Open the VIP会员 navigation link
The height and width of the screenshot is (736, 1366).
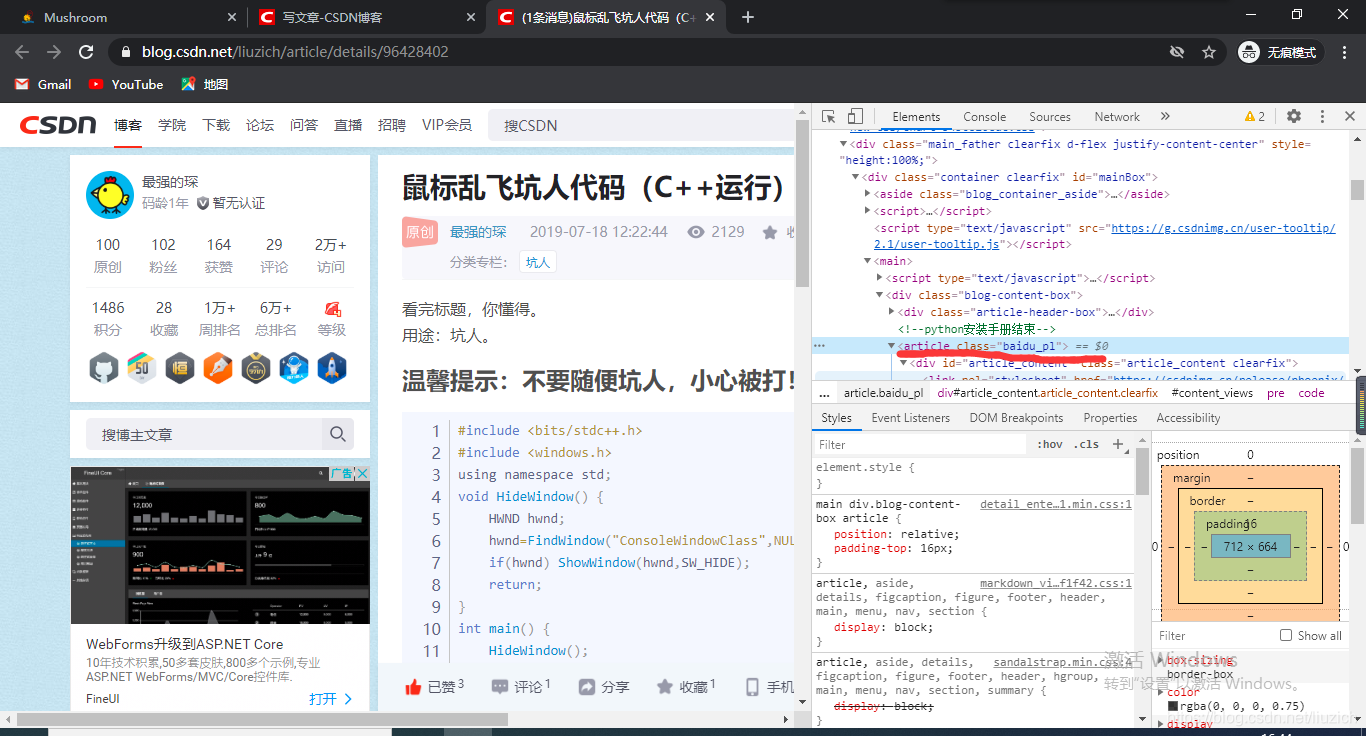[x=447, y=125]
